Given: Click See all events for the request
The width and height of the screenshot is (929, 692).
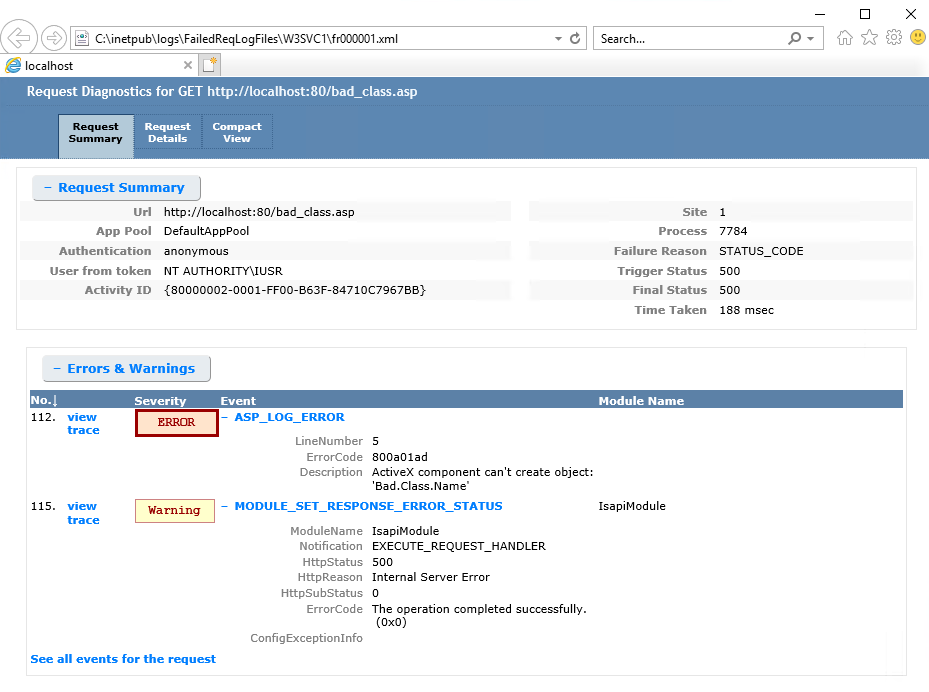Looking at the screenshot, I should point(123,659).
